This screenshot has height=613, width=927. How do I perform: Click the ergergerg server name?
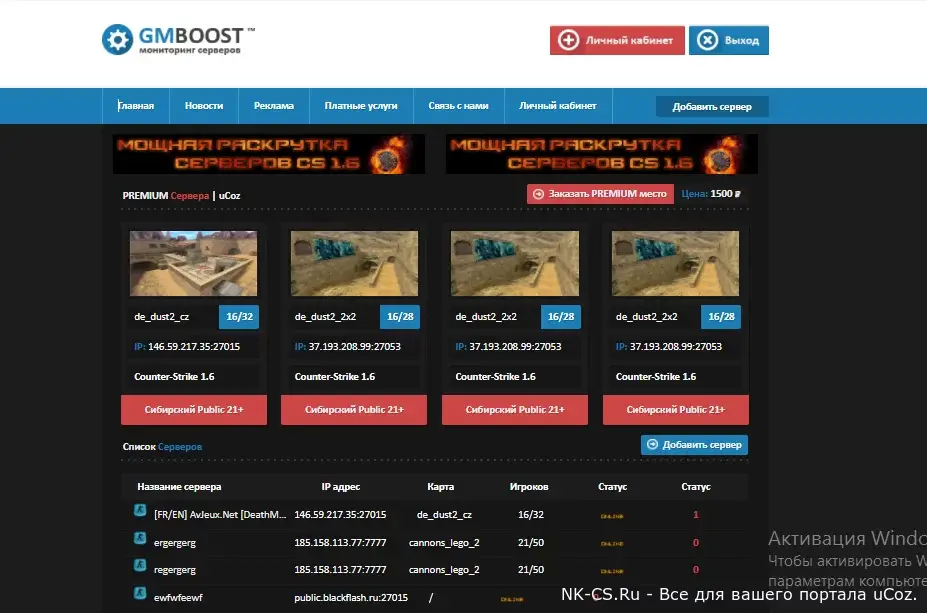click(x=174, y=543)
